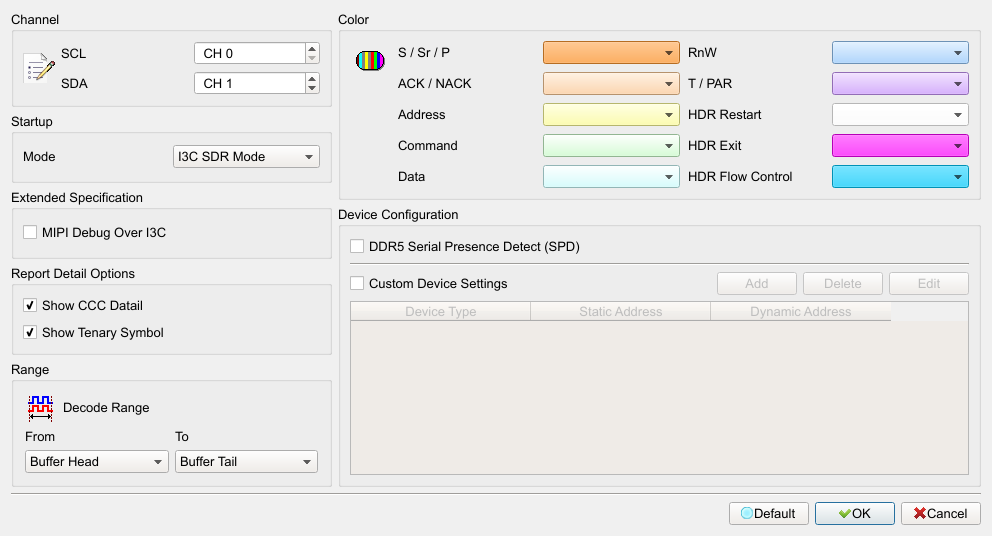The width and height of the screenshot is (992, 536).
Task: Open Data color dropdown
Action: (611, 177)
